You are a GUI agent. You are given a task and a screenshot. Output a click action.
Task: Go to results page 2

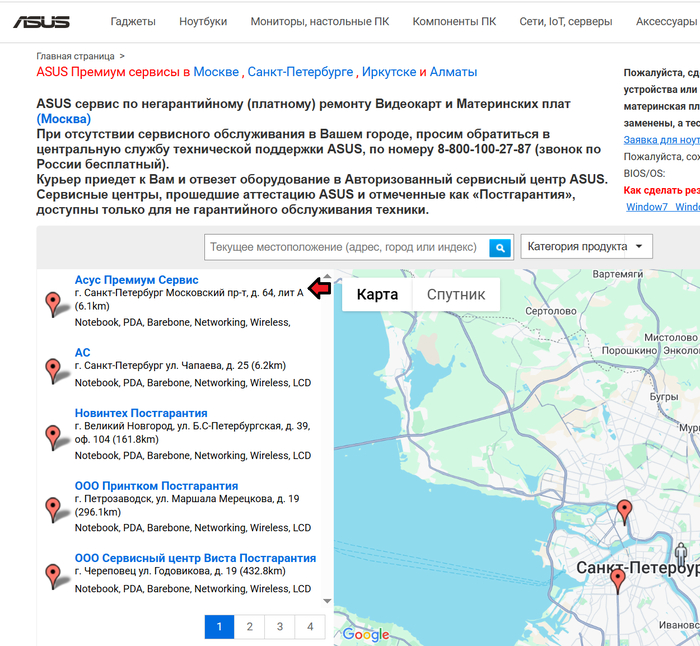point(249,627)
